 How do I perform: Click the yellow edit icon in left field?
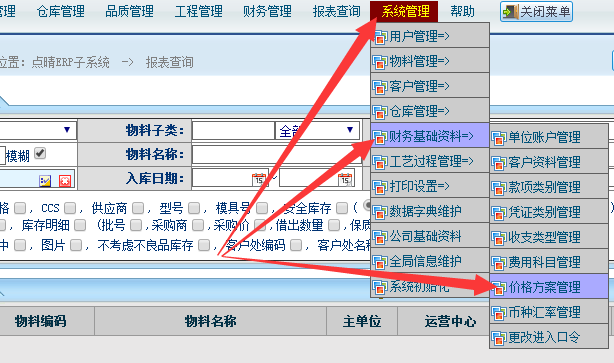point(45,181)
